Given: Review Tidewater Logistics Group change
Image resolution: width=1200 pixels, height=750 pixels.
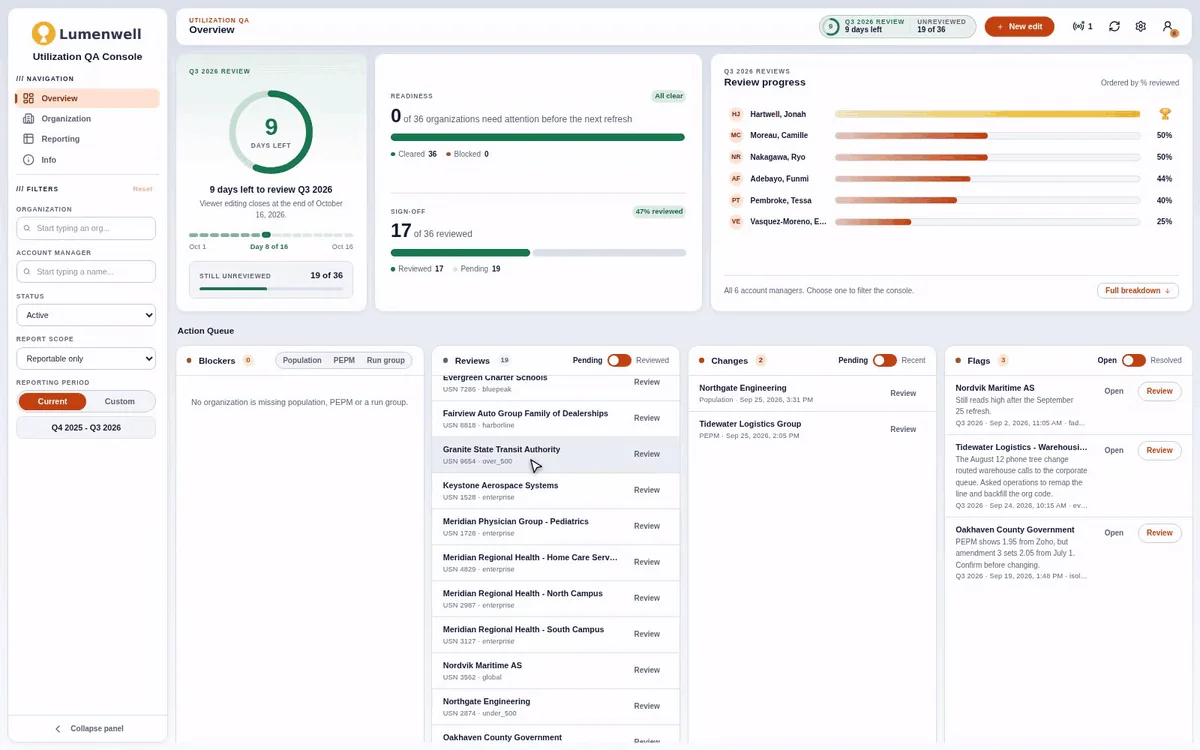Looking at the screenshot, I should (903, 429).
